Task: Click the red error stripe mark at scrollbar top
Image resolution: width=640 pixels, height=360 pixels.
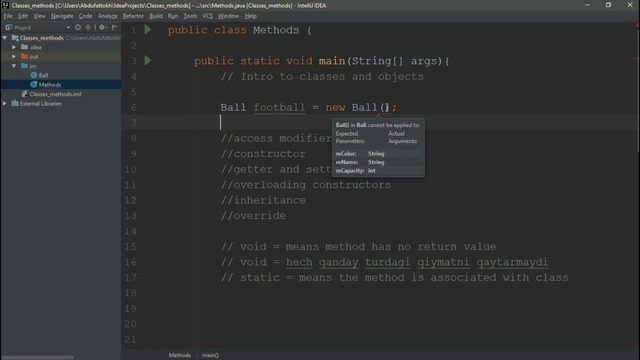Action: tap(638, 25)
